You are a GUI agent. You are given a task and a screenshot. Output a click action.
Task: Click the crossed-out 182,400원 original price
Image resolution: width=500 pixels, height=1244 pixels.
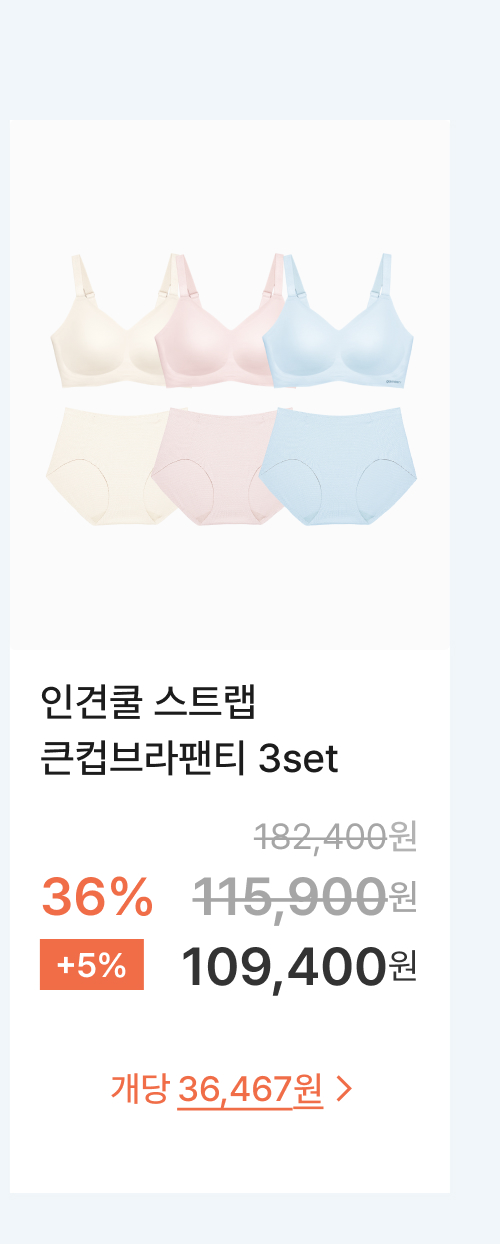click(x=335, y=835)
